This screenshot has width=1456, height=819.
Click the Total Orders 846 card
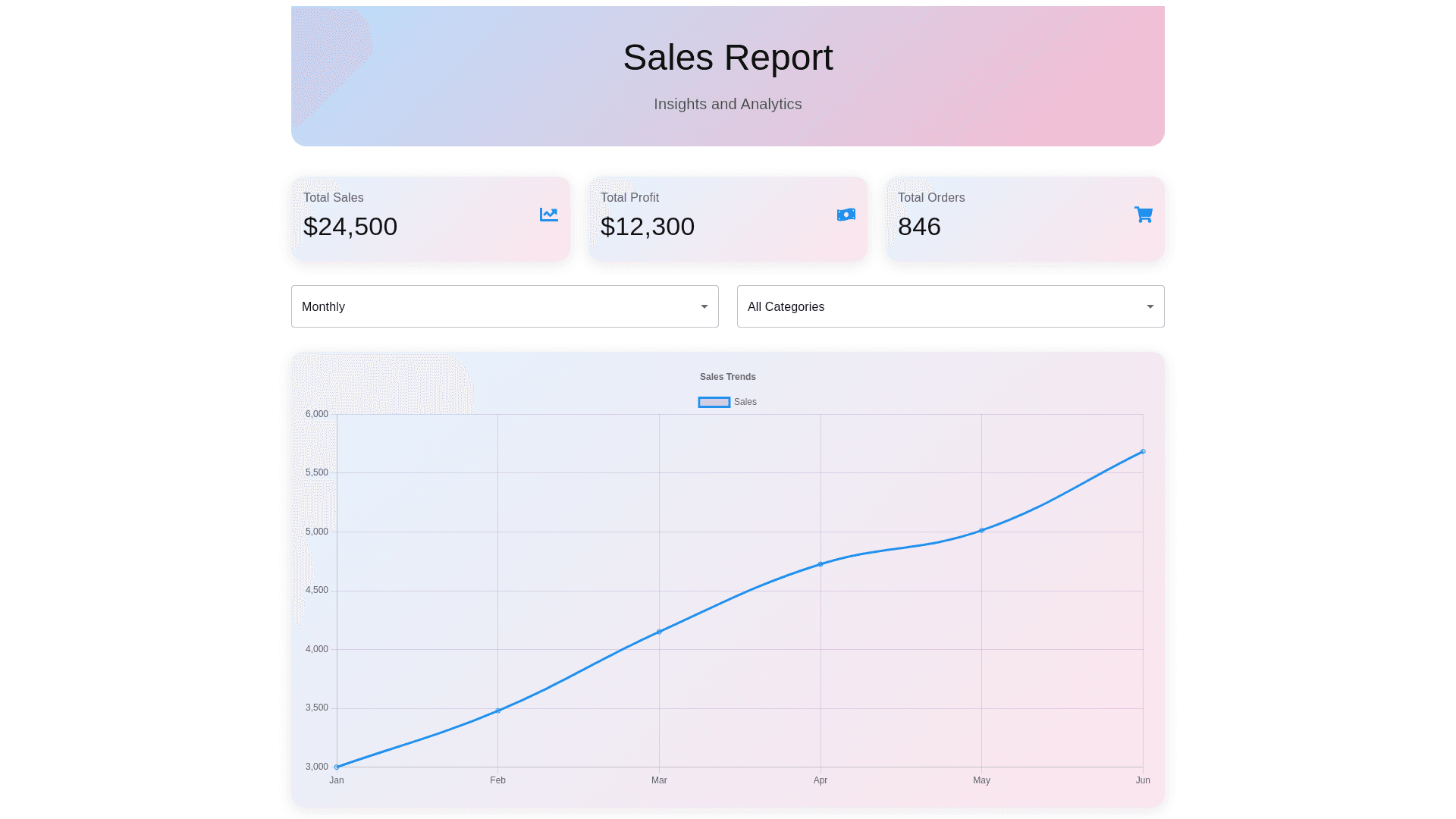1025,219
